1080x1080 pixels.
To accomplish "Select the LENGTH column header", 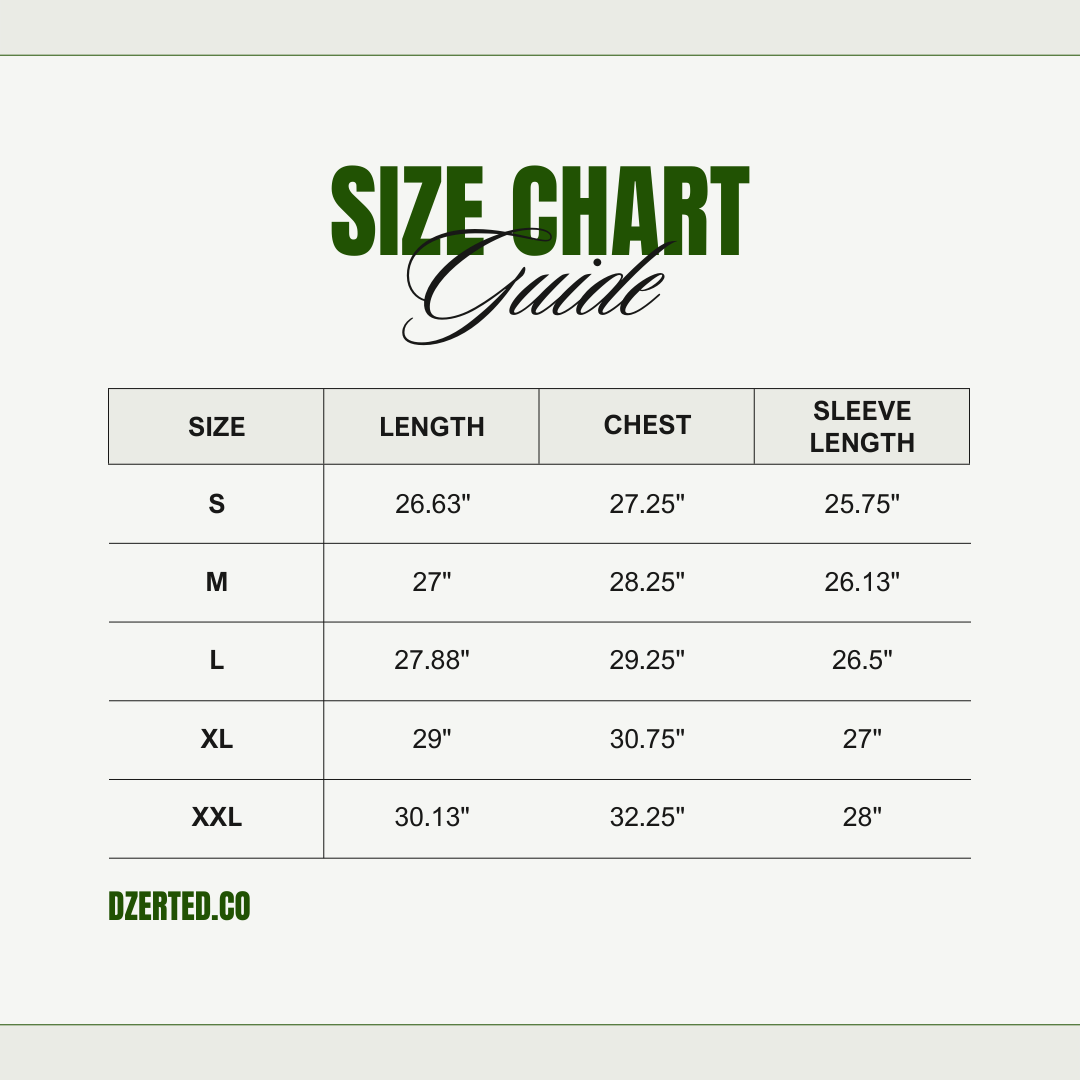I will click(432, 427).
